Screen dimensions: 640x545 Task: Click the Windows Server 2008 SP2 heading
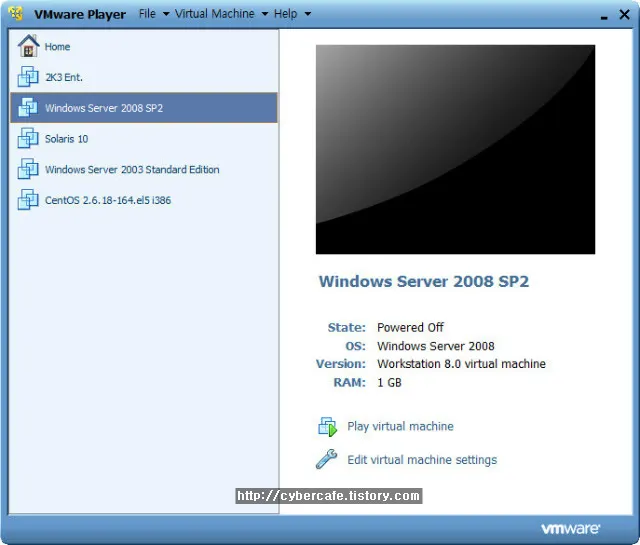pos(424,281)
